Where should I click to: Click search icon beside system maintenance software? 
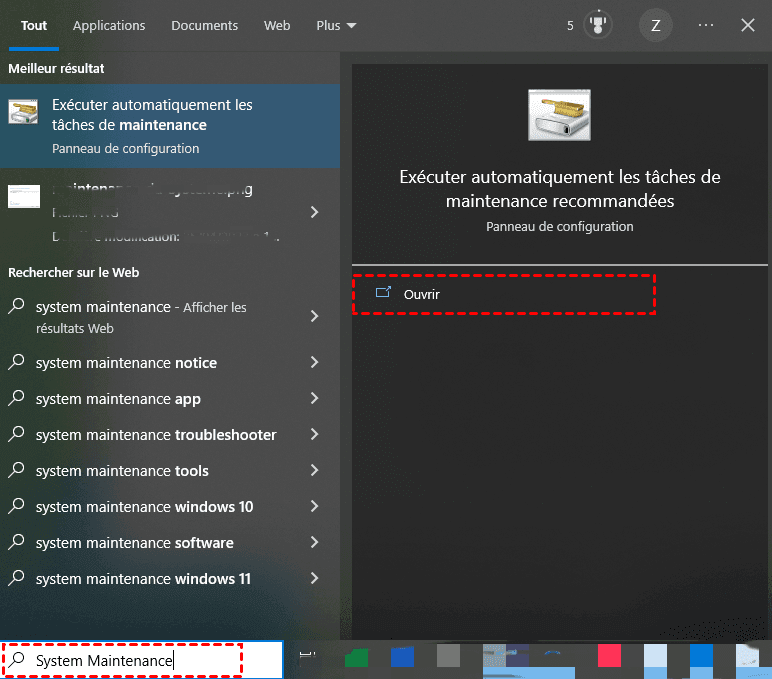pyautogui.click(x=16, y=542)
